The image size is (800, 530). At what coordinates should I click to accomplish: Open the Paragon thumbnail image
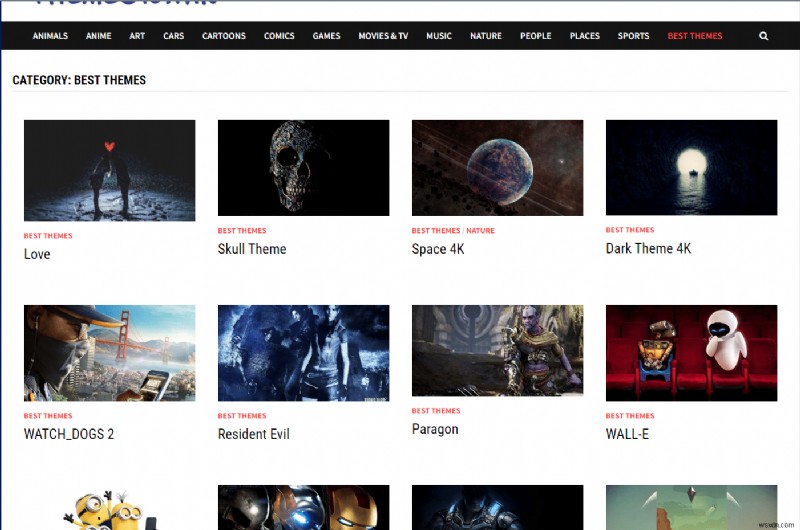497,350
